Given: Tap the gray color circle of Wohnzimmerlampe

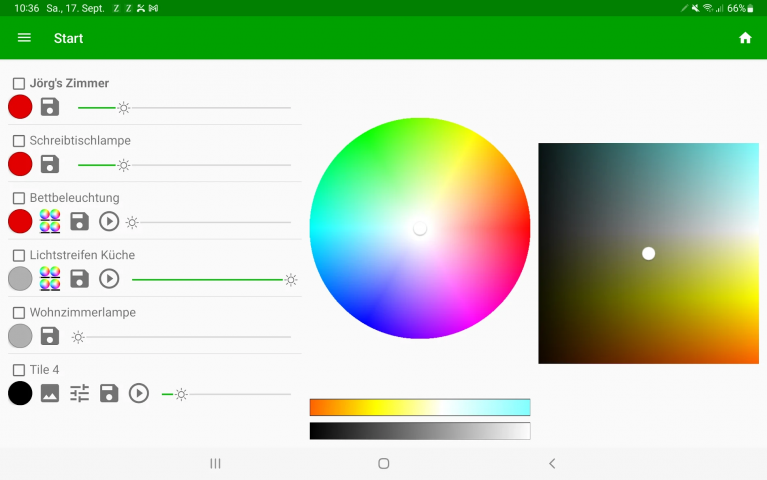Looking at the screenshot, I should [20, 336].
